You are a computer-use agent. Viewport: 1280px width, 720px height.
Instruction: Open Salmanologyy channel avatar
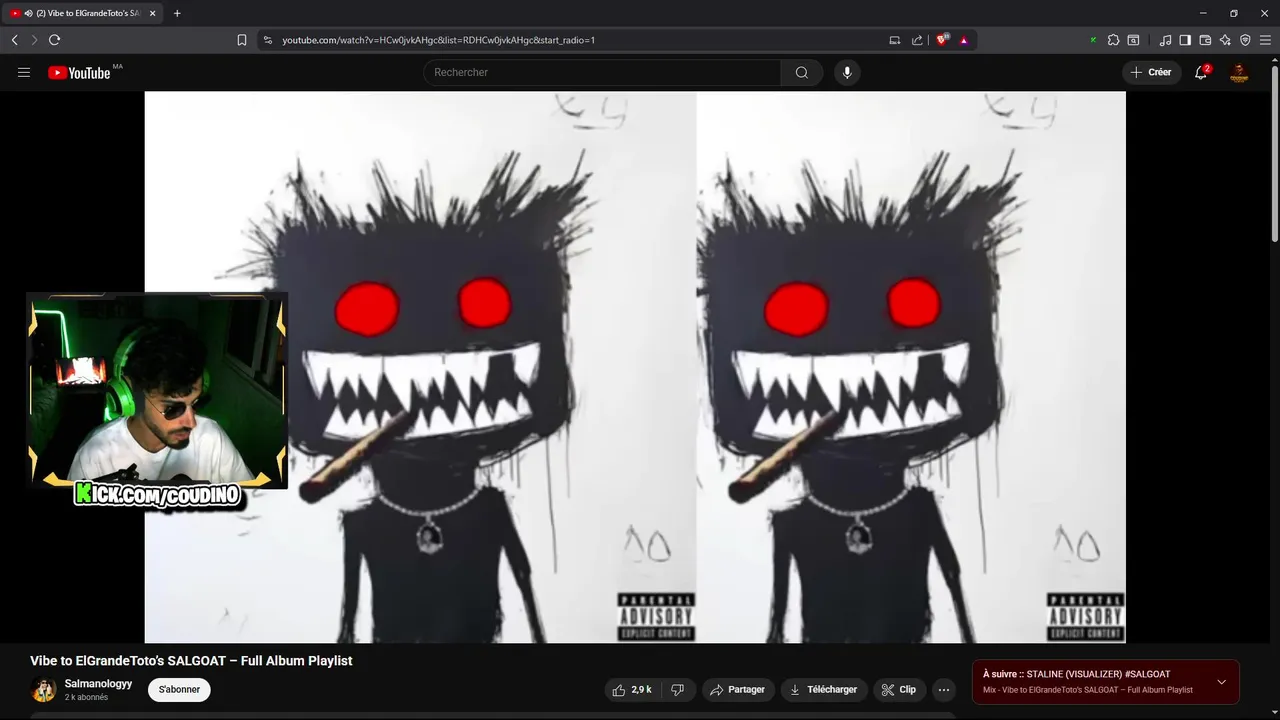pos(43,689)
